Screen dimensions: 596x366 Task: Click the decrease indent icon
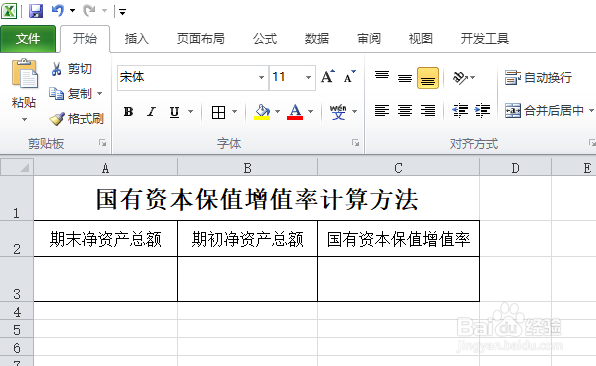click(x=460, y=111)
